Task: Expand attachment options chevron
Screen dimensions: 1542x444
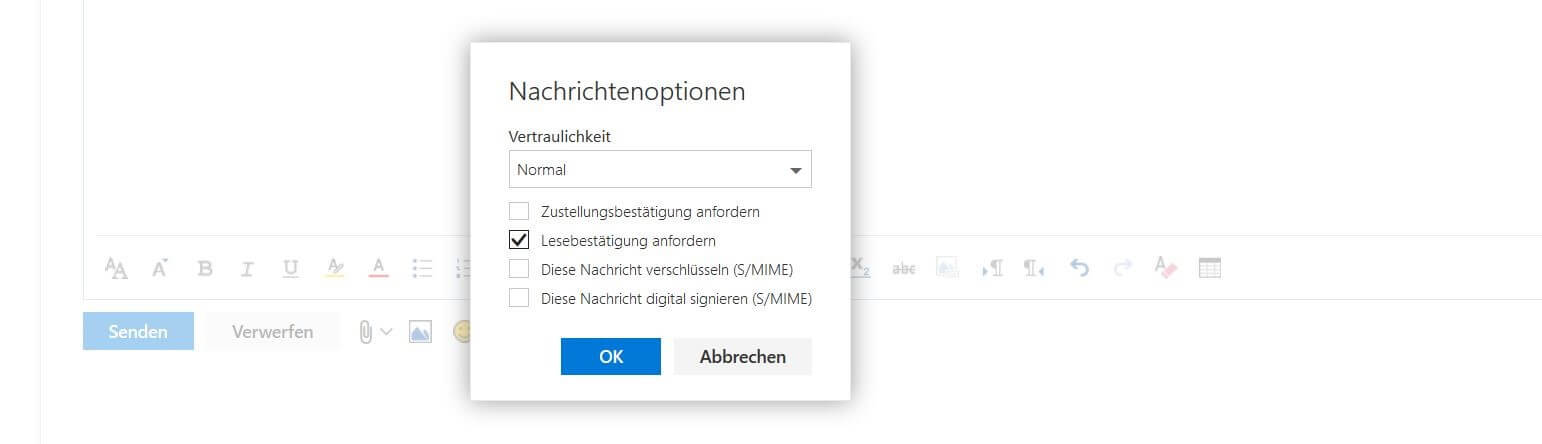Action: [x=386, y=332]
